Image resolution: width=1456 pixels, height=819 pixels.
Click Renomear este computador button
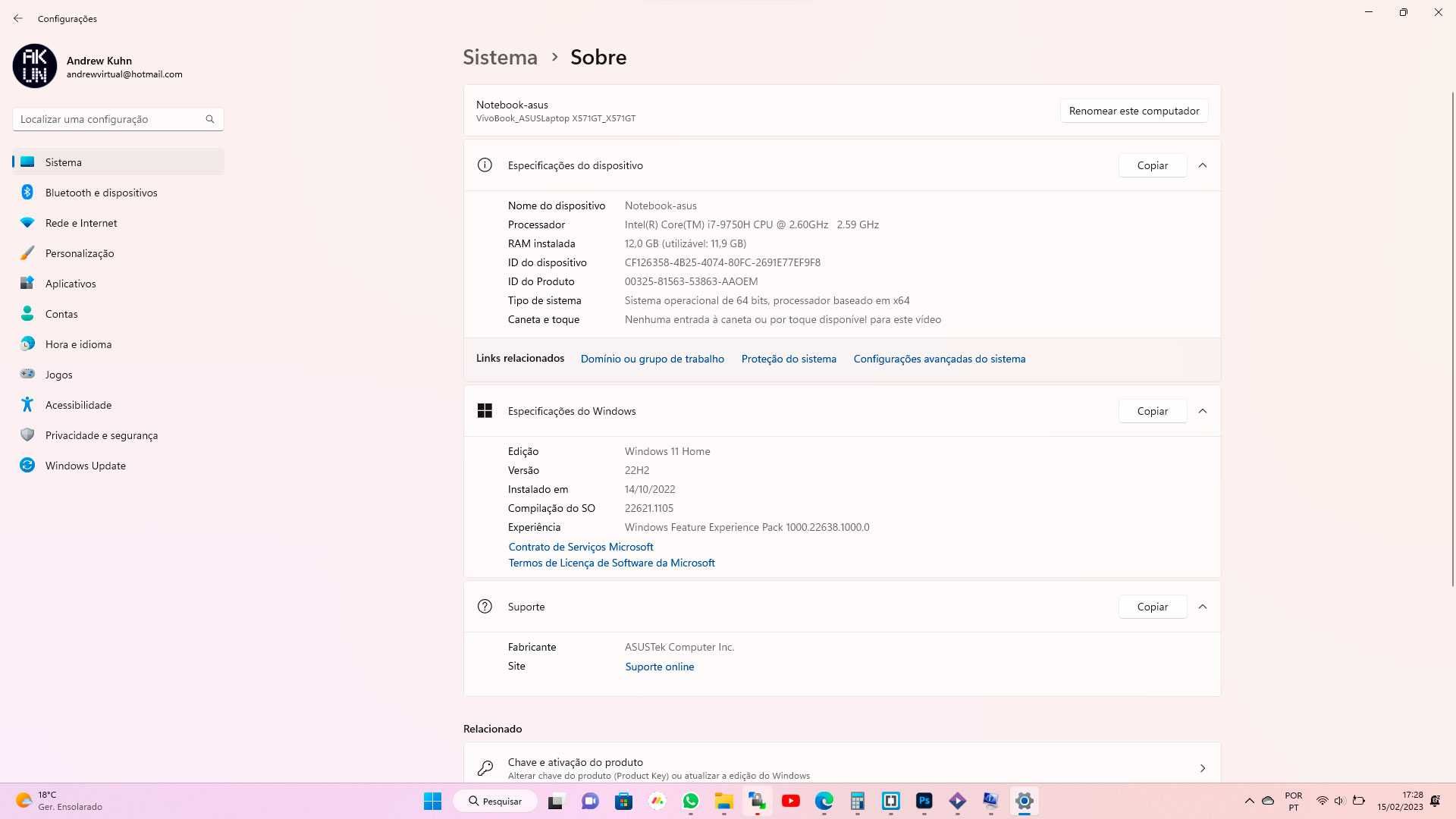coord(1134,111)
